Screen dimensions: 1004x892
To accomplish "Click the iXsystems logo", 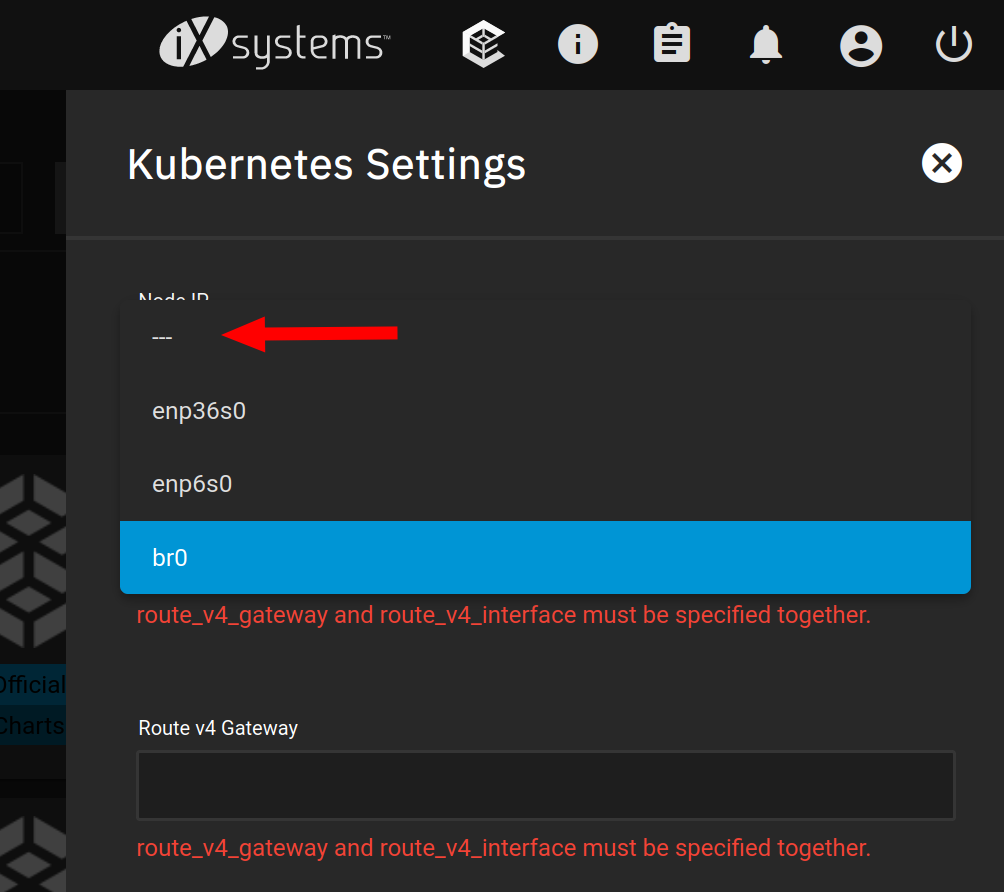I will click(275, 42).
